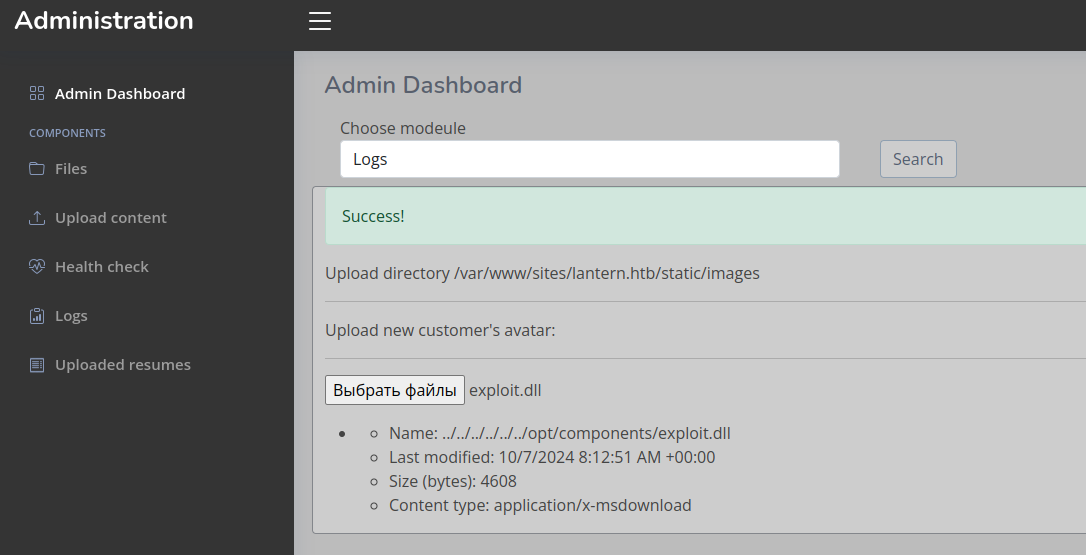1086x555 pixels.
Task: Click the COMPONENTS sidebar heading
Action: pyautogui.click(x=67, y=133)
